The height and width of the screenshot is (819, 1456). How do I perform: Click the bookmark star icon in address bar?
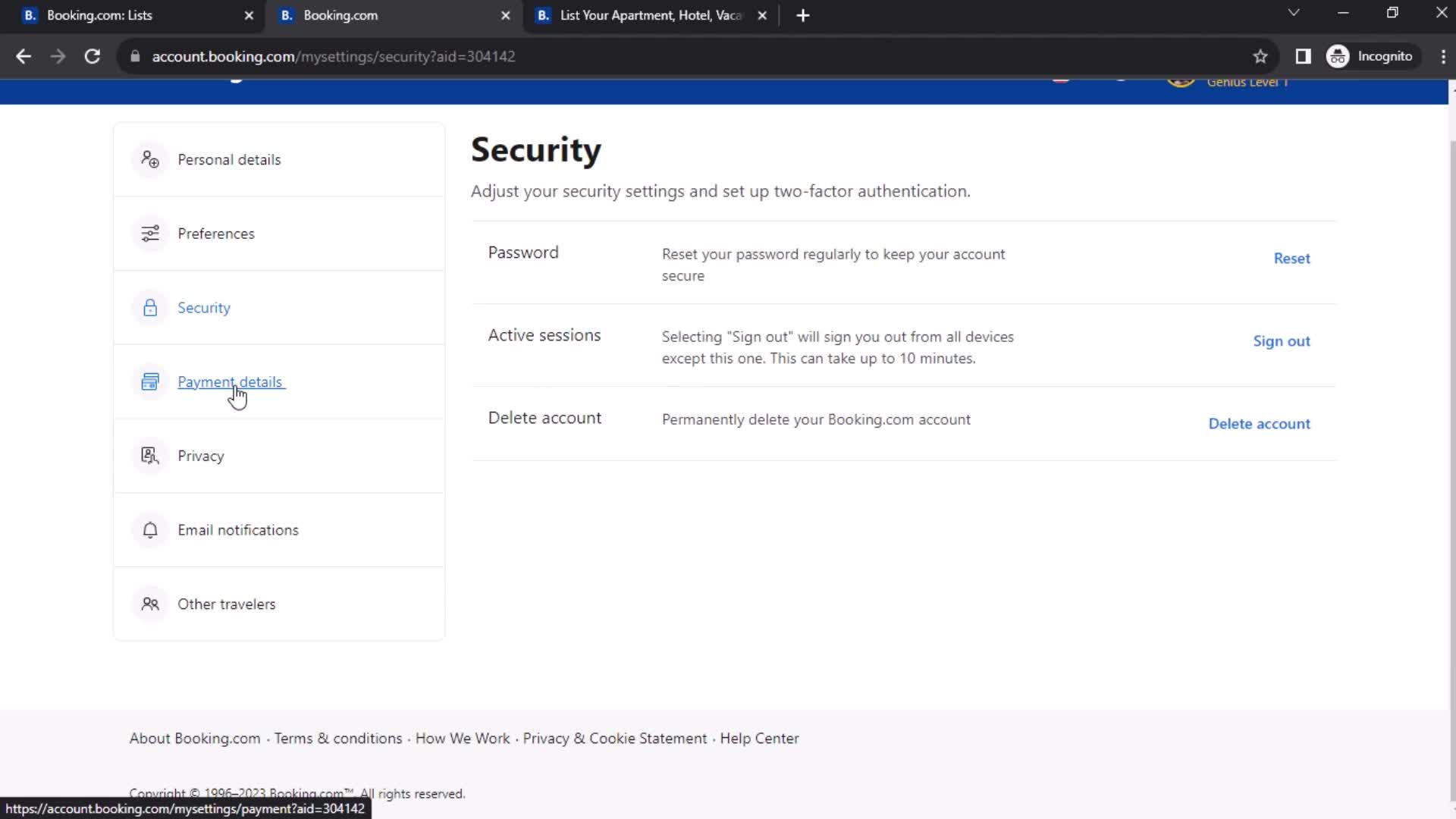tap(1261, 56)
